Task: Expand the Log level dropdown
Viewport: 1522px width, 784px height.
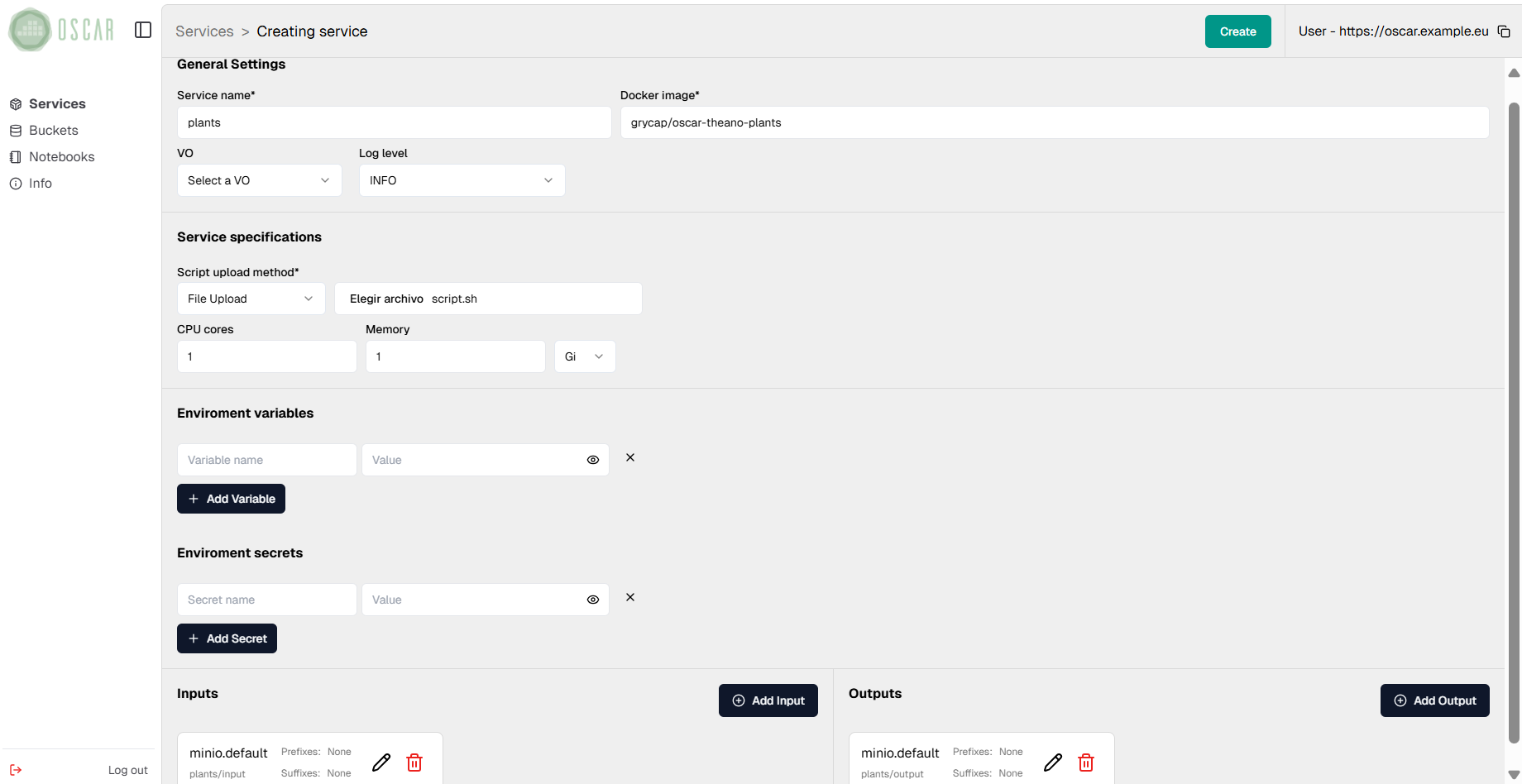Action: 462,180
